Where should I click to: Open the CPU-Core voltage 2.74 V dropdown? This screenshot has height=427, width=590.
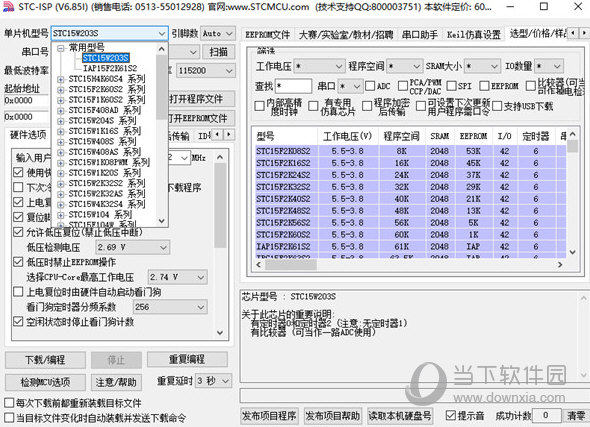[177, 277]
